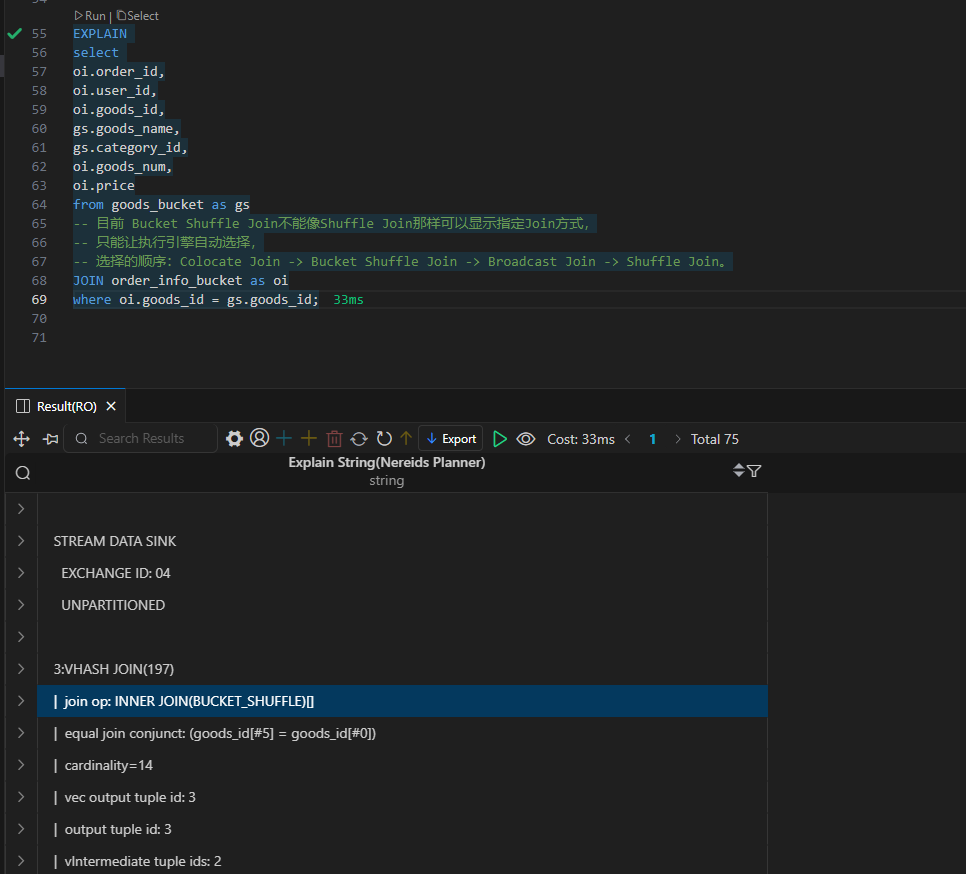
Task: Click the red trash delete icon
Action: pyautogui.click(x=334, y=439)
